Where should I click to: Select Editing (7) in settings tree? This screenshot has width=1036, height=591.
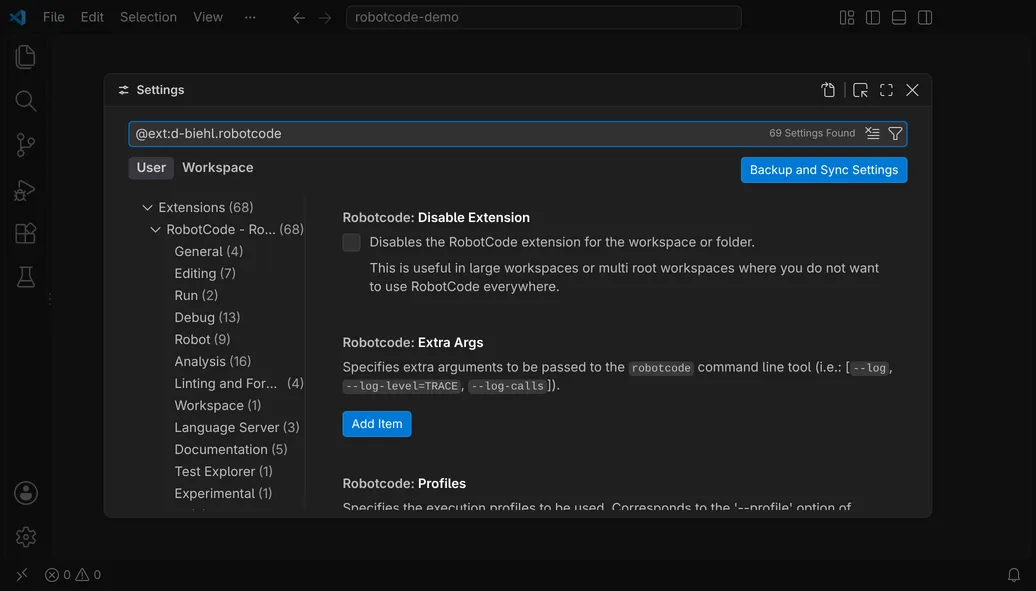pos(205,273)
